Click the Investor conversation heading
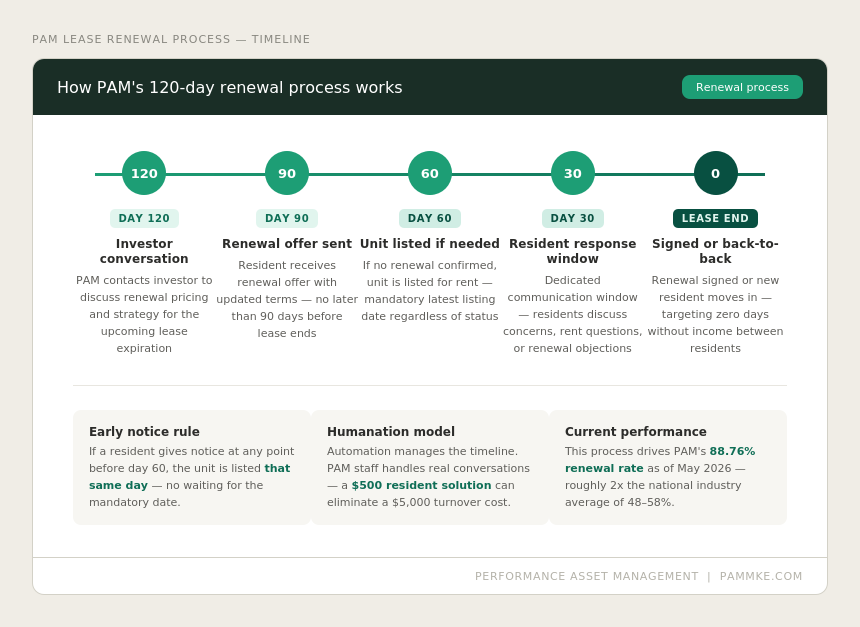The image size is (860, 627). [144, 251]
